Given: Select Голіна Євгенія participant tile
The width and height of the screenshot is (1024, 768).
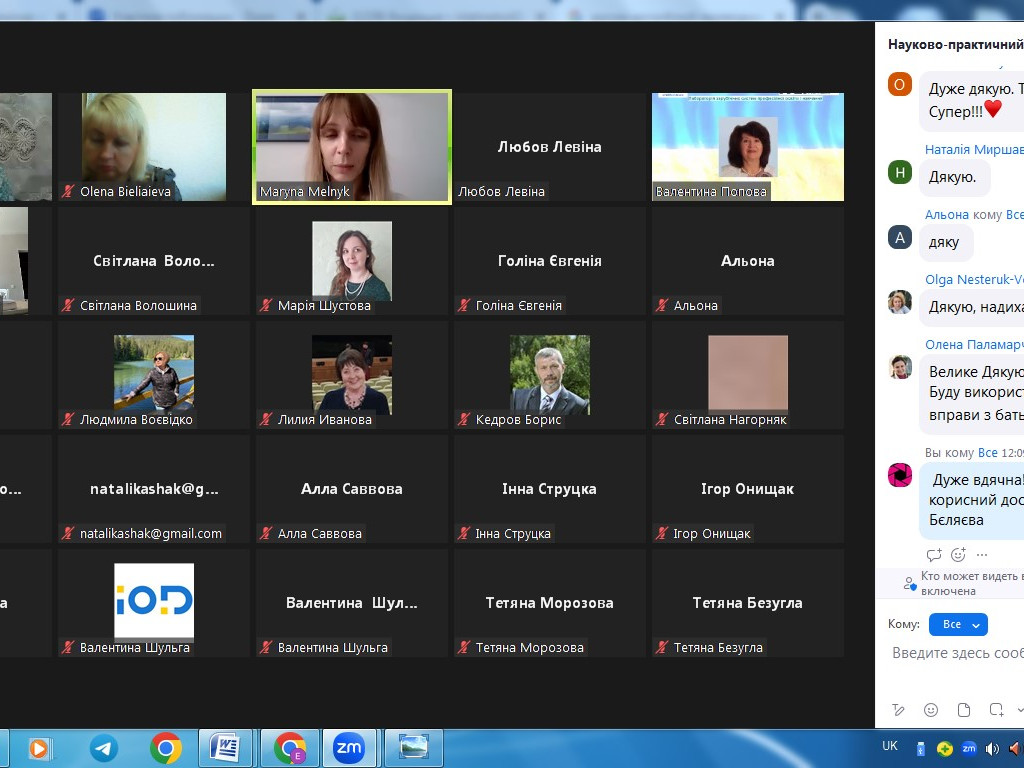Looking at the screenshot, I should (x=549, y=261).
